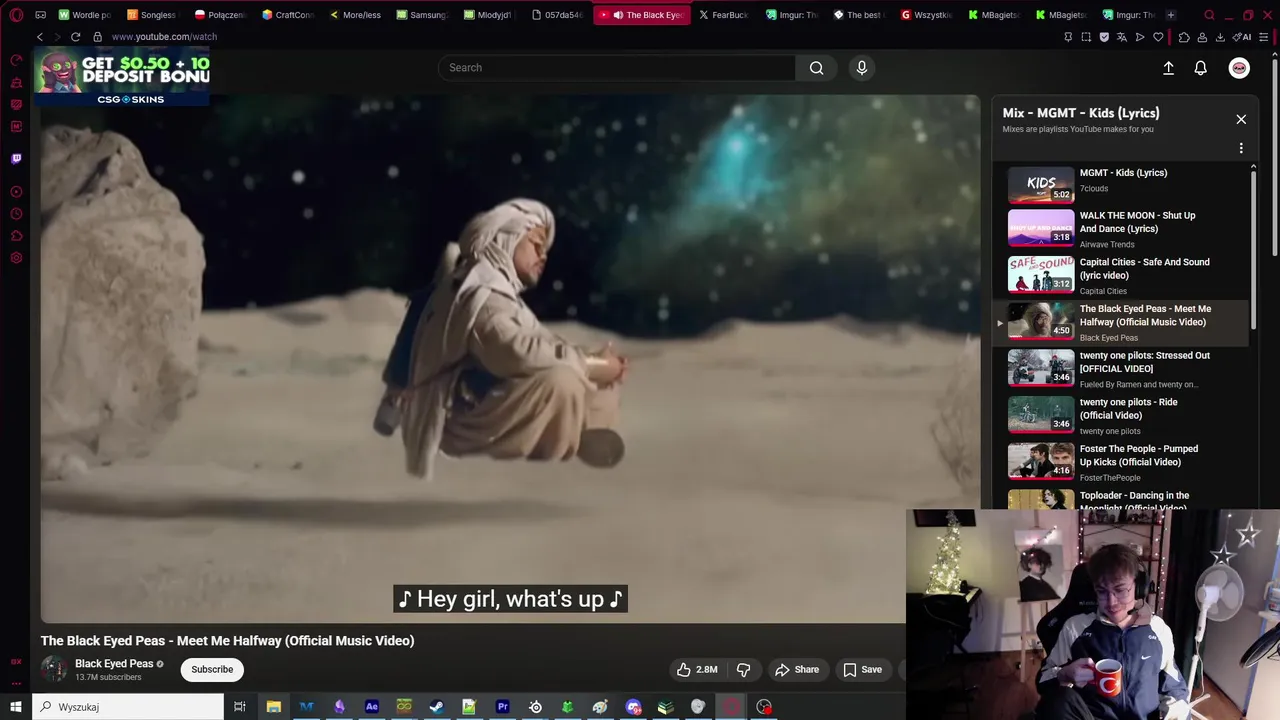Switch to the FearBuck tab
Image resolution: width=1280 pixels, height=720 pixels.
click(724, 15)
